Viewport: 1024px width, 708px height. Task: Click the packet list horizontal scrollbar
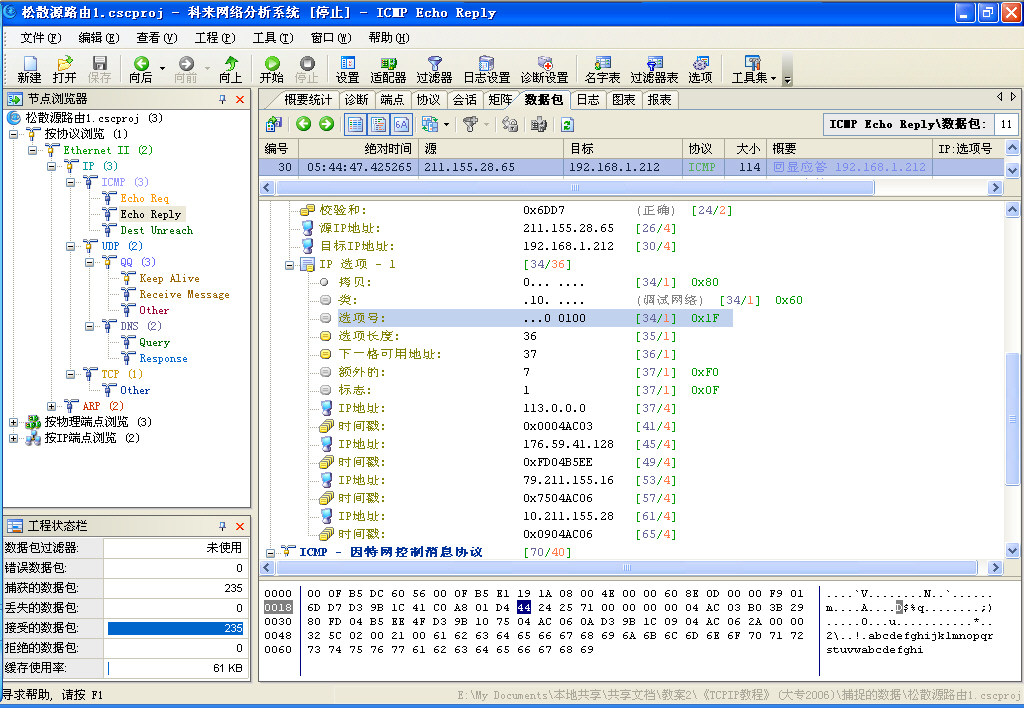point(575,187)
